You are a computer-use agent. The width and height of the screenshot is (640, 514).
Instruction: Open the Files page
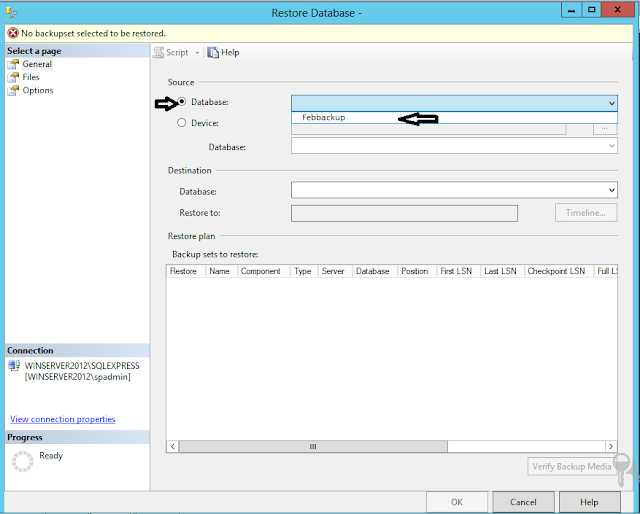pos(31,77)
